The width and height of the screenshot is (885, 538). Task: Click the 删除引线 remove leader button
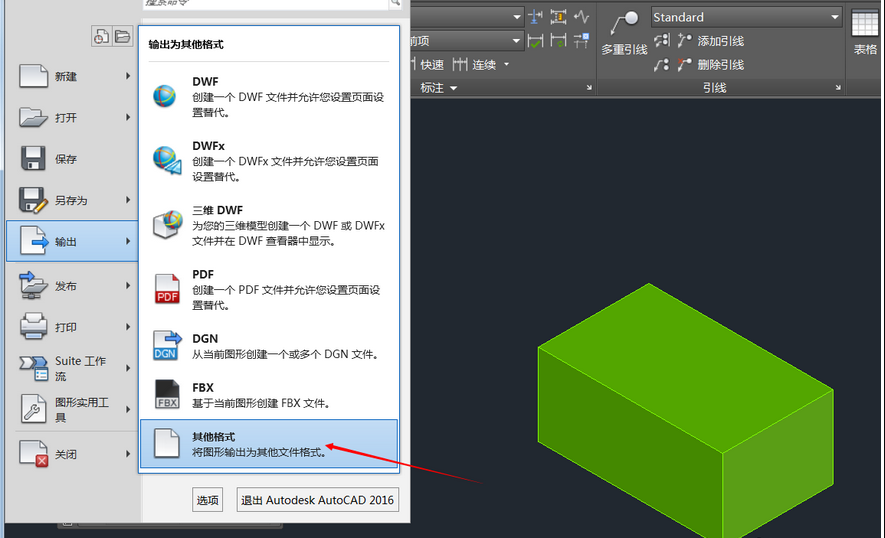(710, 65)
